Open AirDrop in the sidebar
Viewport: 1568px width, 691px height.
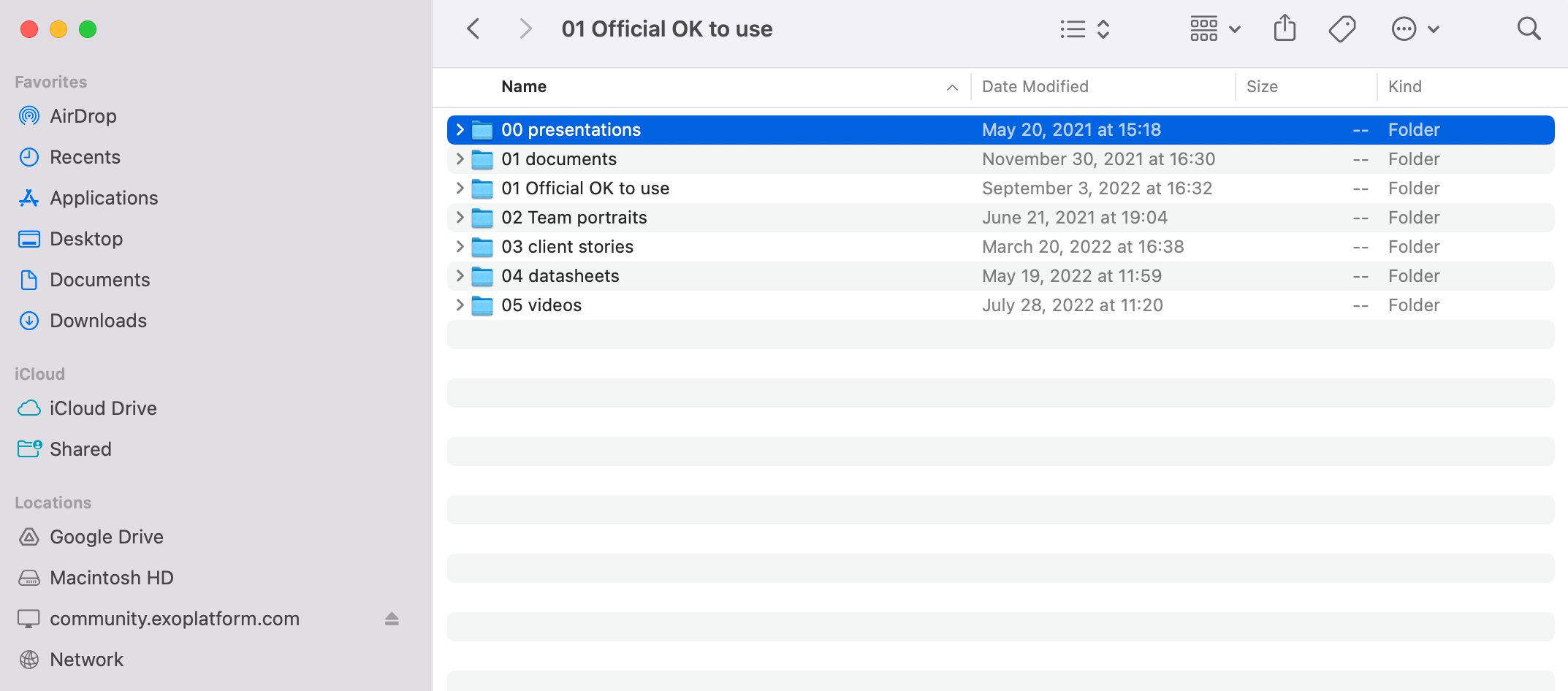coord(83,116)
